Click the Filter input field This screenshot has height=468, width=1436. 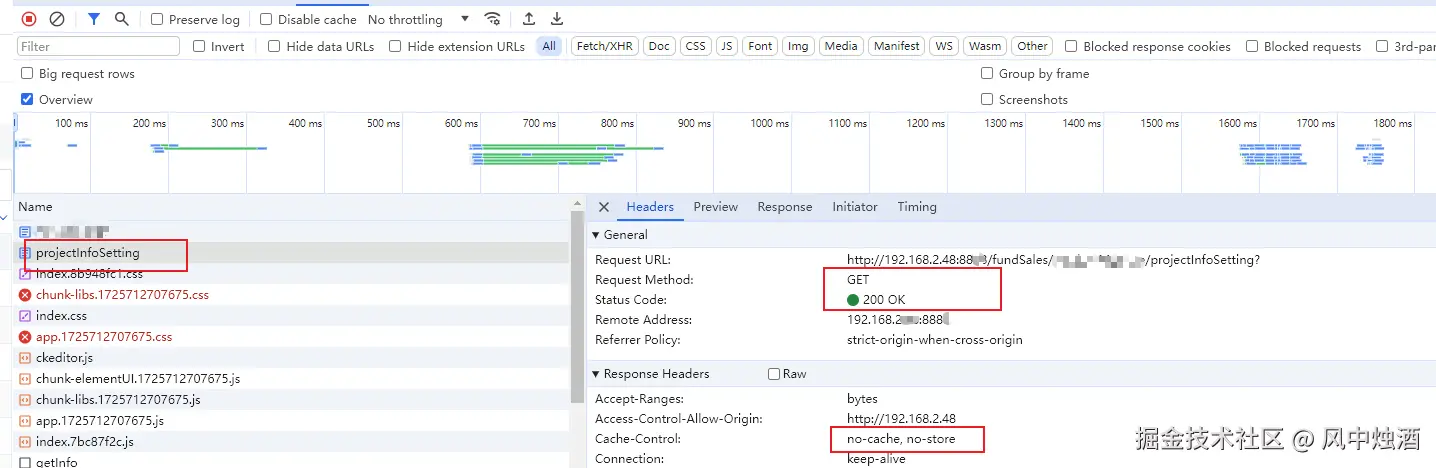pyautogui.click(x=98, y=46)
